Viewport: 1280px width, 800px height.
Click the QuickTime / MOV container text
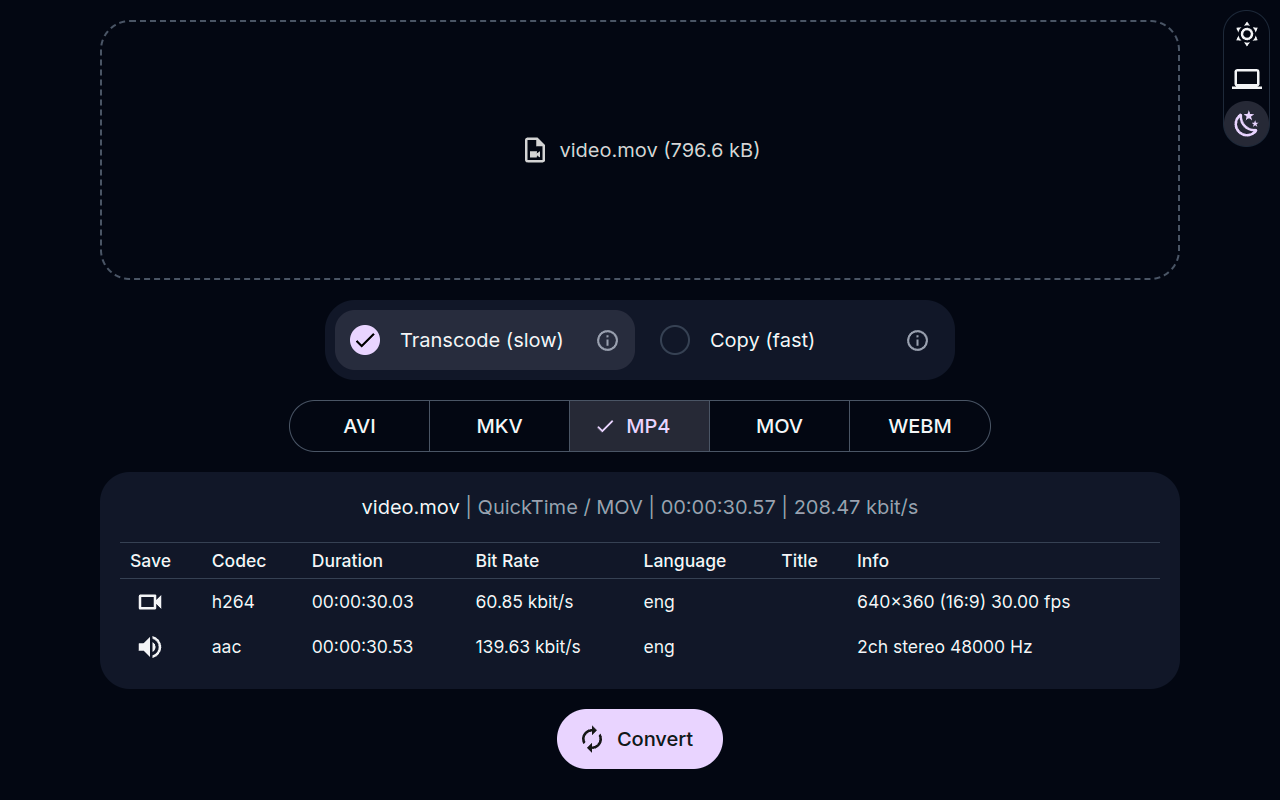560,507
